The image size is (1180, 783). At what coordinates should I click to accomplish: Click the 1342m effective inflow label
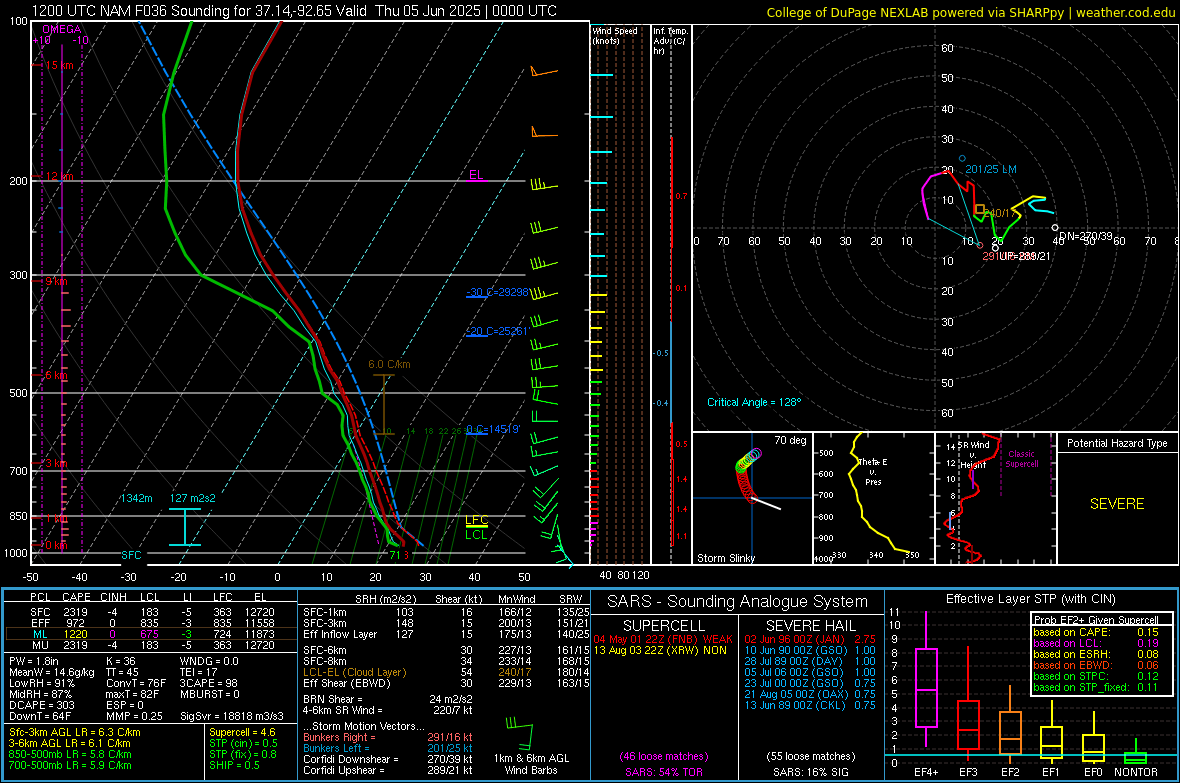[136, 498]
